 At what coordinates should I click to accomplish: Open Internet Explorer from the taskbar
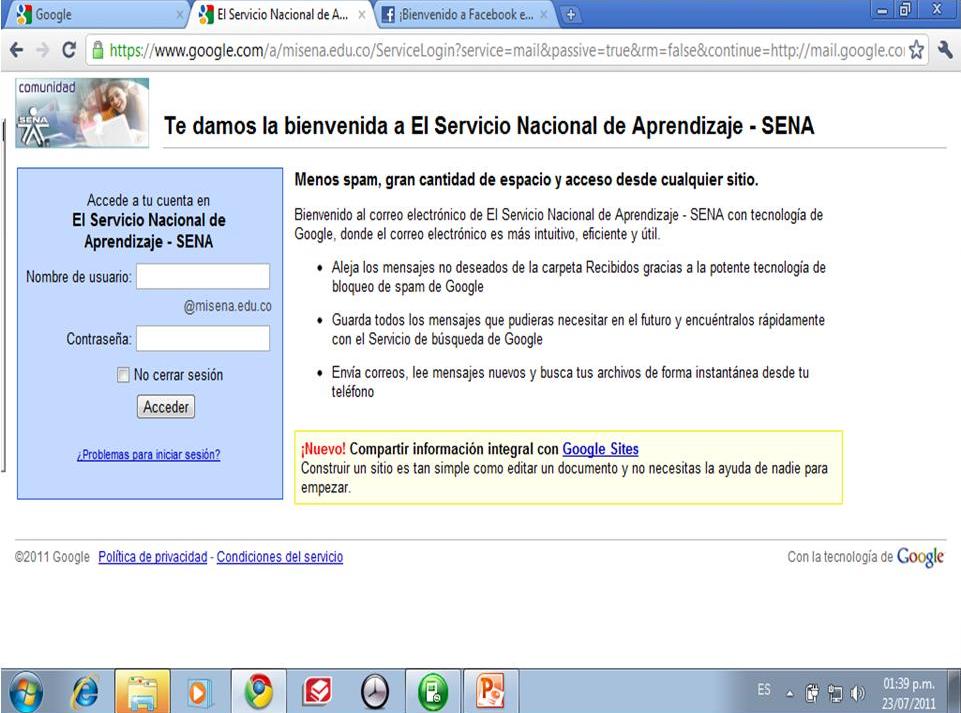pyautogui.click(x=85, y=690)
